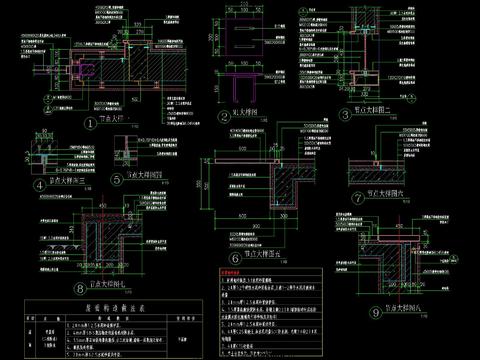Select the magenta rectangle in detail 2 plan
Viewport: 480px width, 360px height.
point(244,37)
